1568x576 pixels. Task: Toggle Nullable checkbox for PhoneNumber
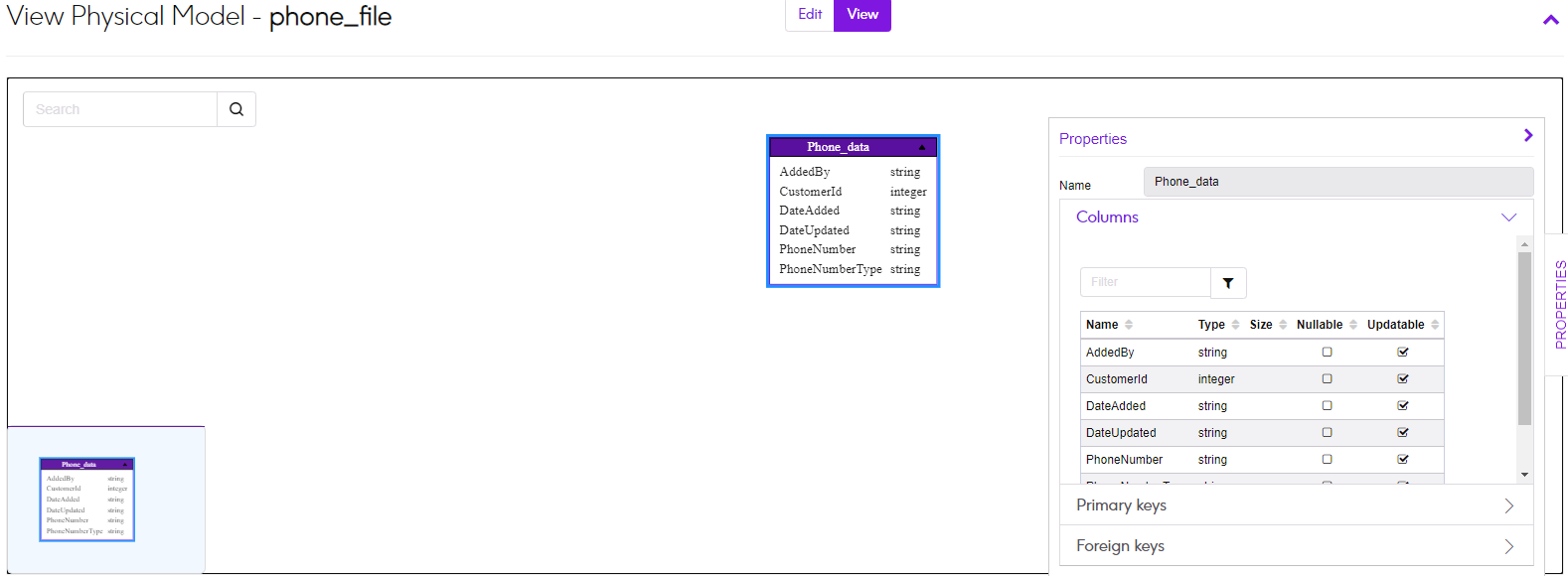click(1327, 459)
